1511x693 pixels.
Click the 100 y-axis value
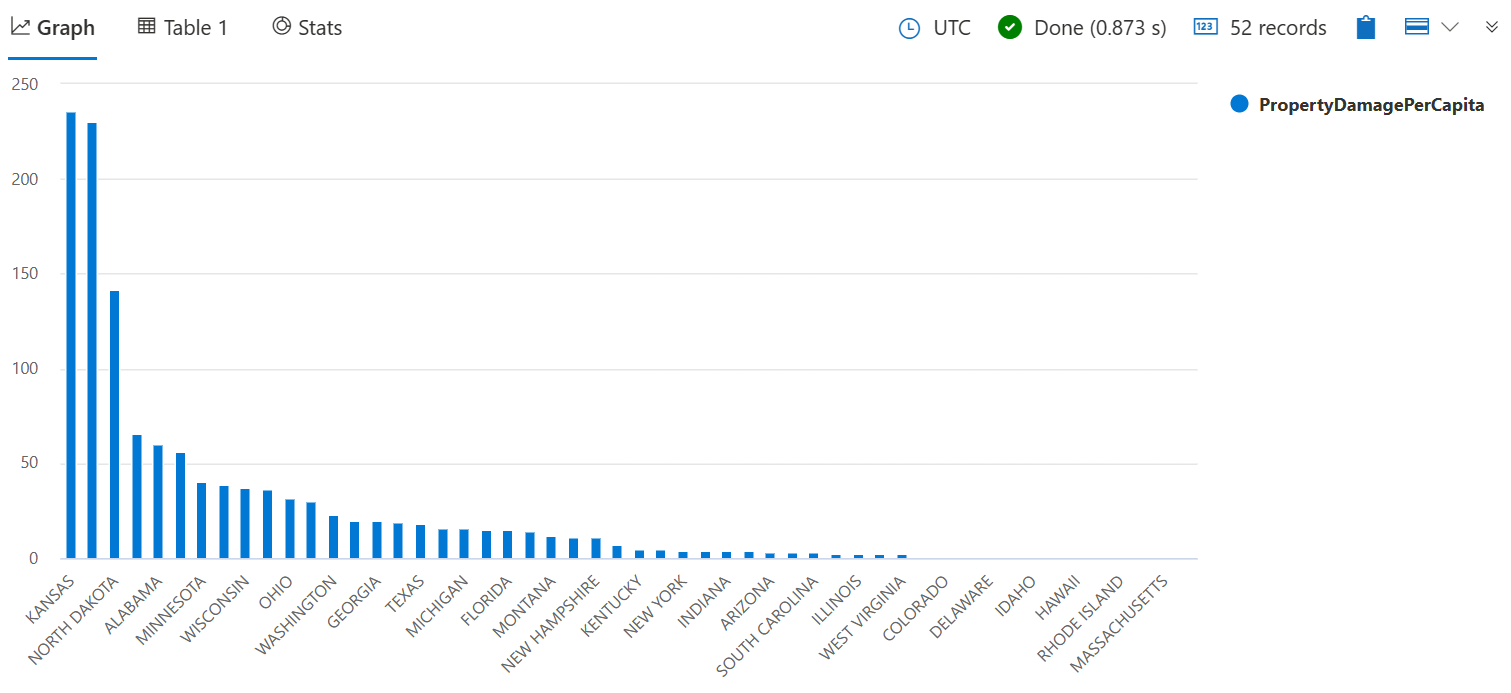[24, 369]
